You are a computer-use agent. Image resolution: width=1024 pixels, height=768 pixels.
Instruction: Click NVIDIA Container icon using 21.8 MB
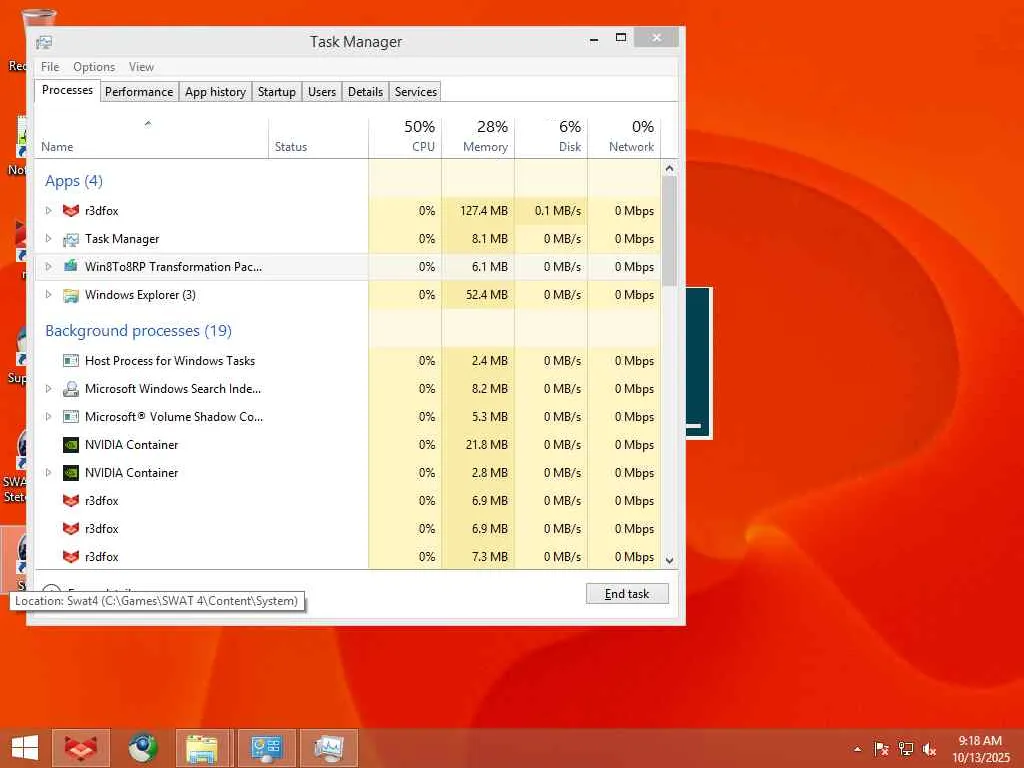pyautogui.click(x=71, y=445)
